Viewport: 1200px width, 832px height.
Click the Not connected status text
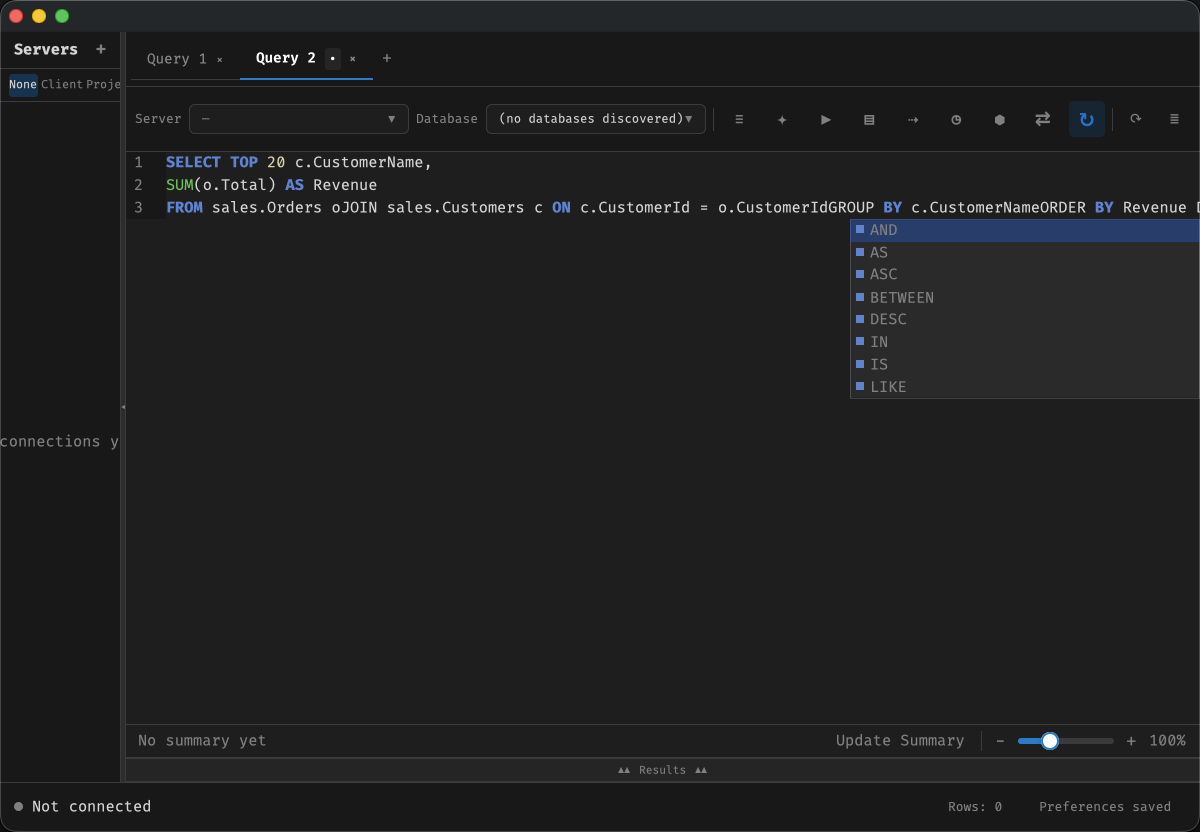(91, 806)
